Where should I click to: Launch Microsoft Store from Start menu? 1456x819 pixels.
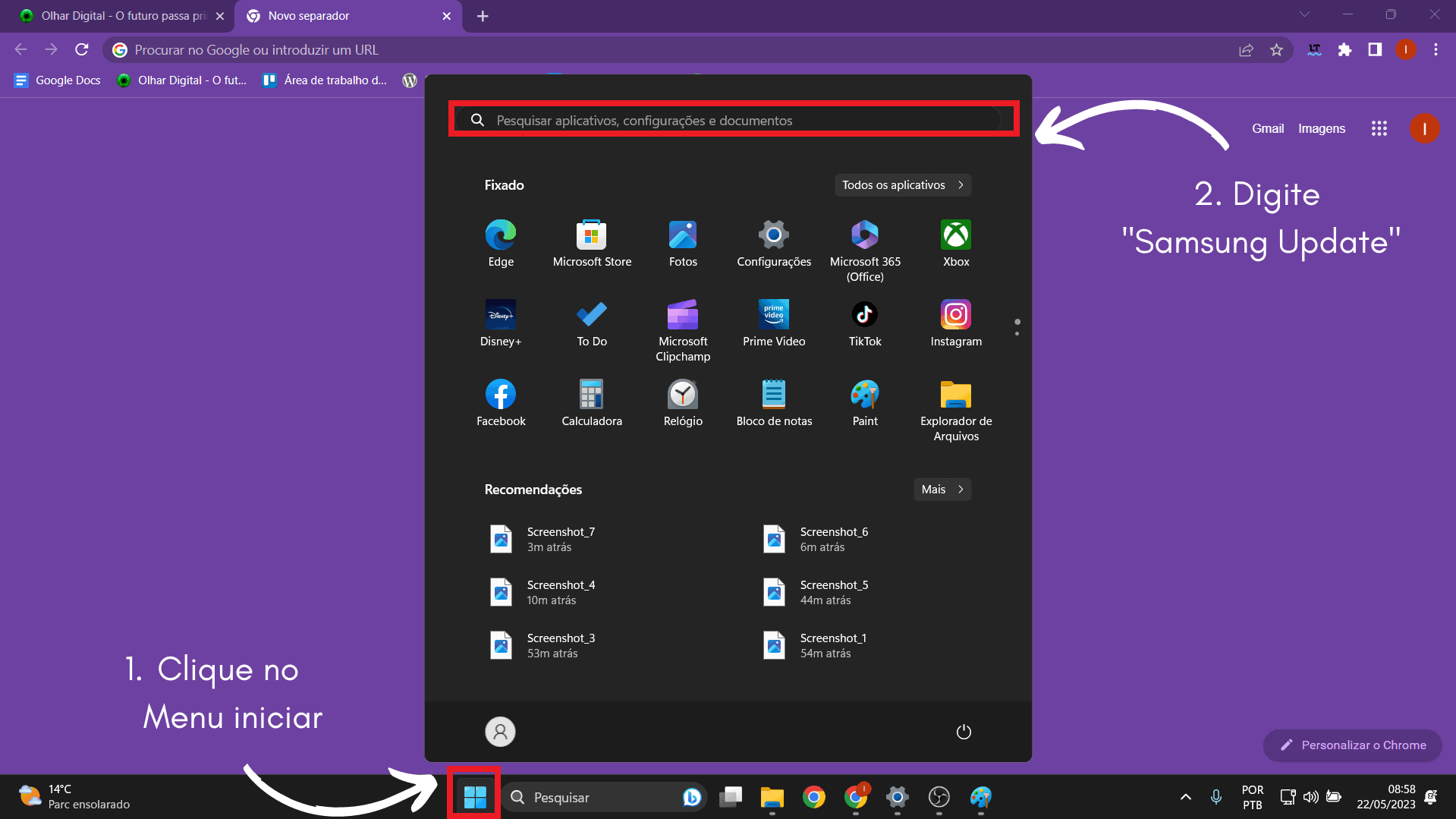click(592, 244)
